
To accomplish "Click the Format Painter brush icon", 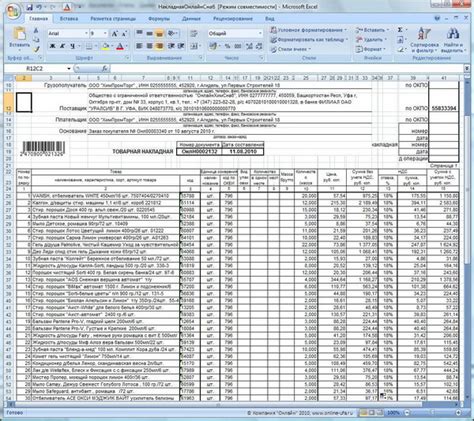I will [x=36, y=49].
